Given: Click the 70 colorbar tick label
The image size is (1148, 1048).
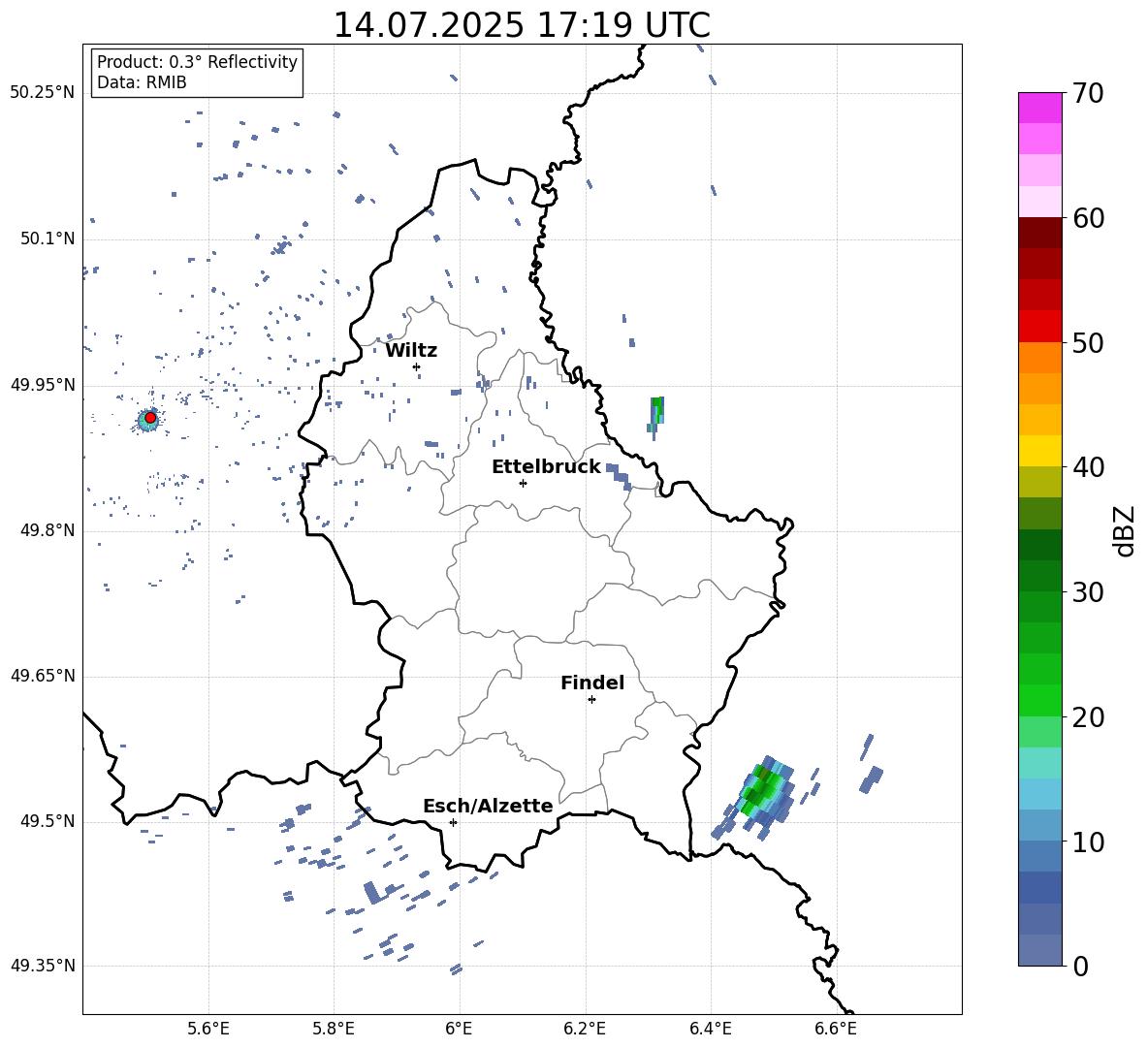Looking at the screenshot, I should pos(1088,94).
